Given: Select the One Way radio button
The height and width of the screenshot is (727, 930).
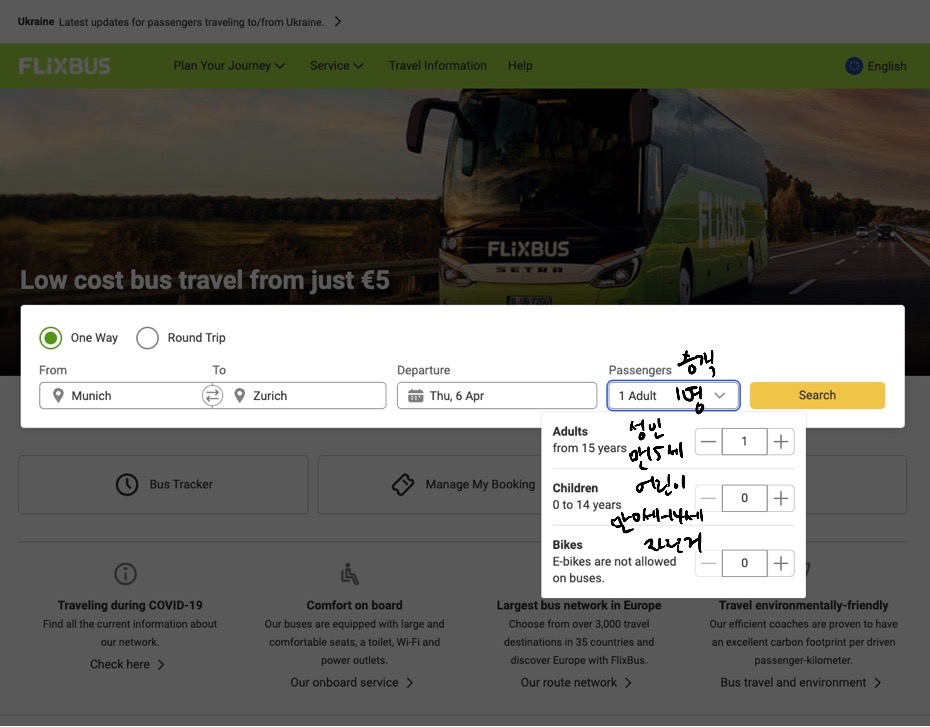Looking at the screenshot, I should pos(51,338).
